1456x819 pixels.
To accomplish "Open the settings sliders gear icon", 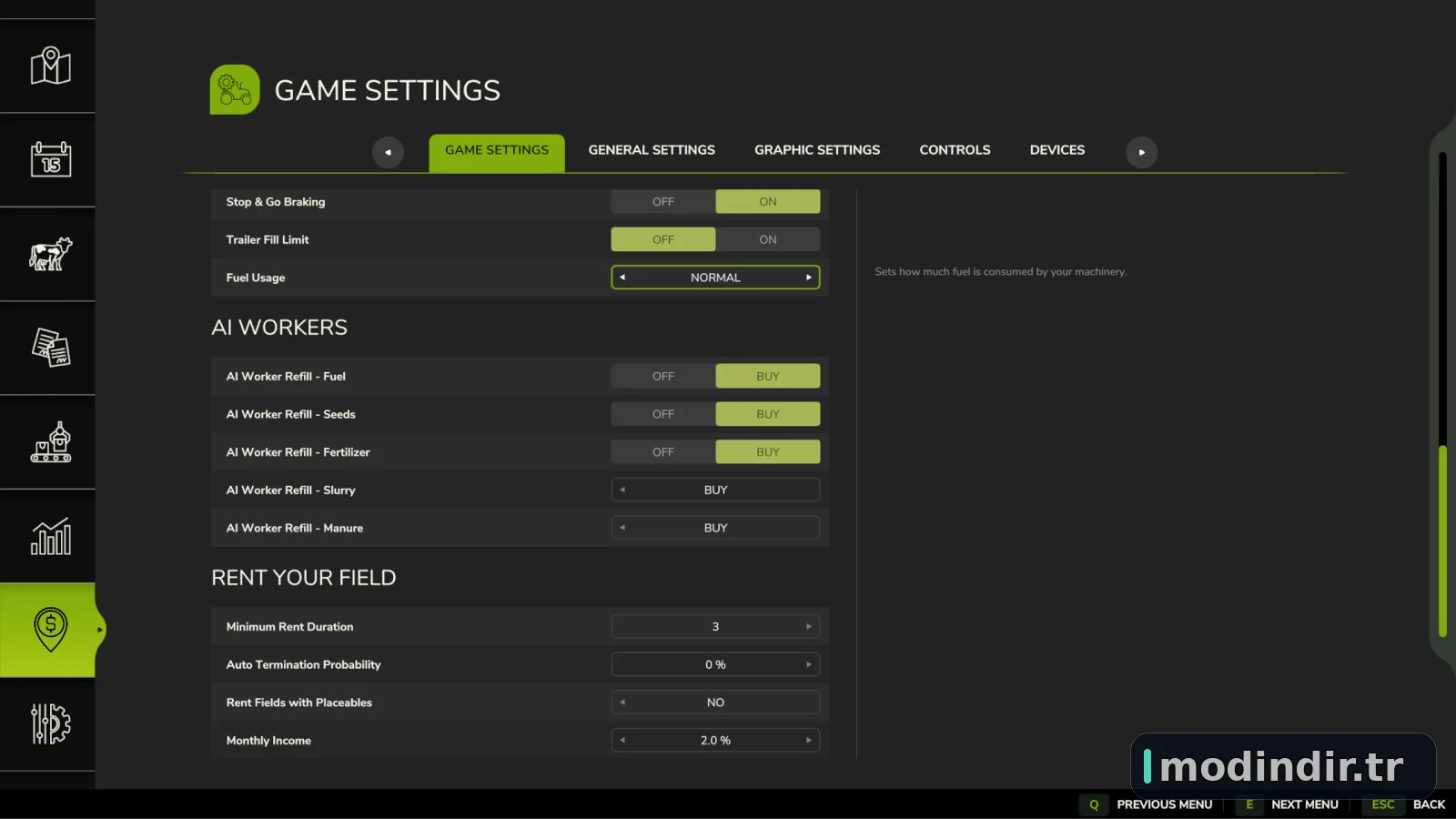I will tap(50, 723).
